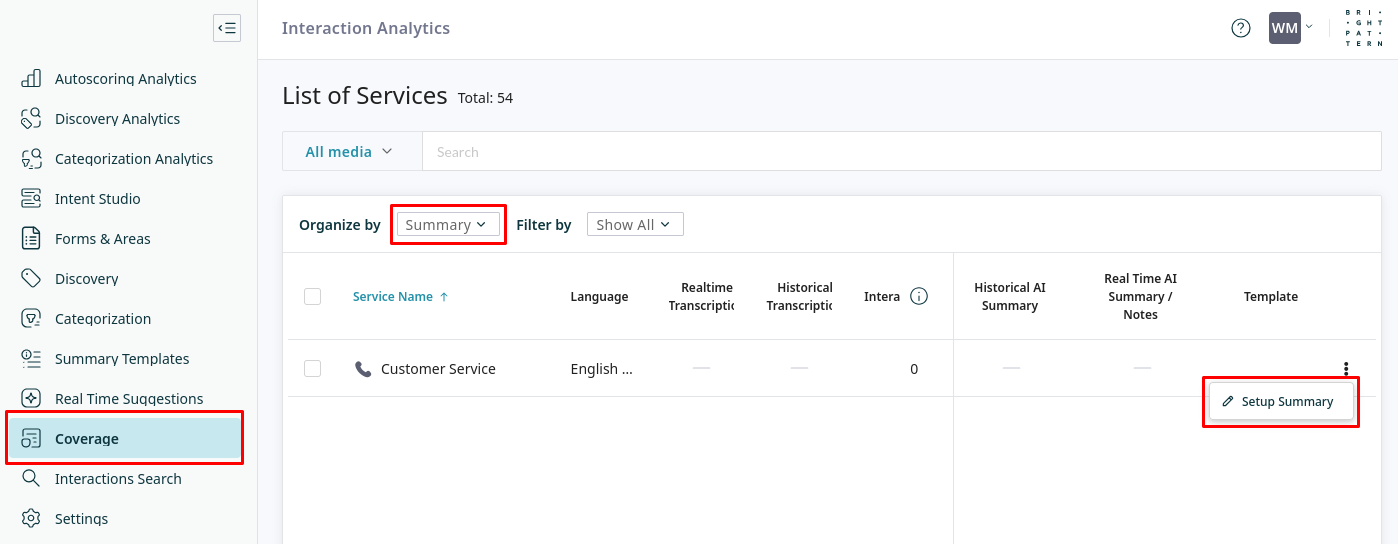The height and width of the screenshot is (544, 1398).
Task: Tick the Customer Service row checkbox
Action: (313, 369)
